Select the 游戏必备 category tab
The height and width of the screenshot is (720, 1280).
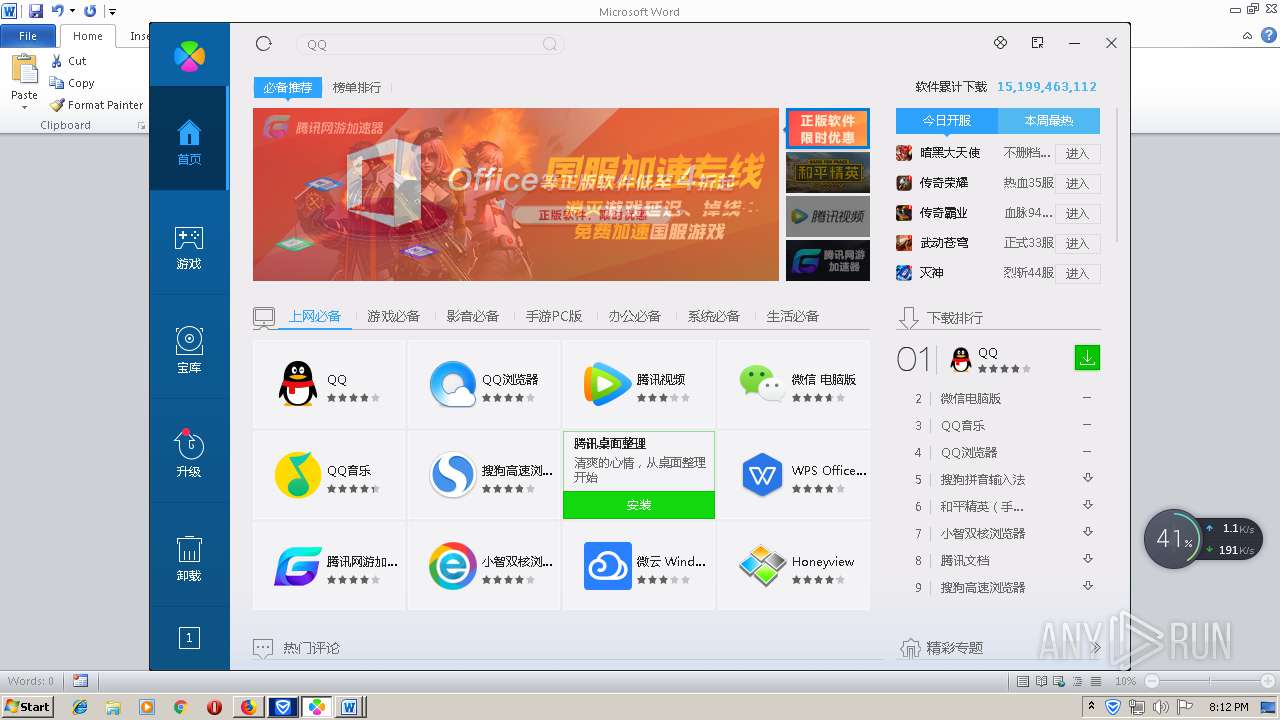pyautogui.click(x=393, y=316)
